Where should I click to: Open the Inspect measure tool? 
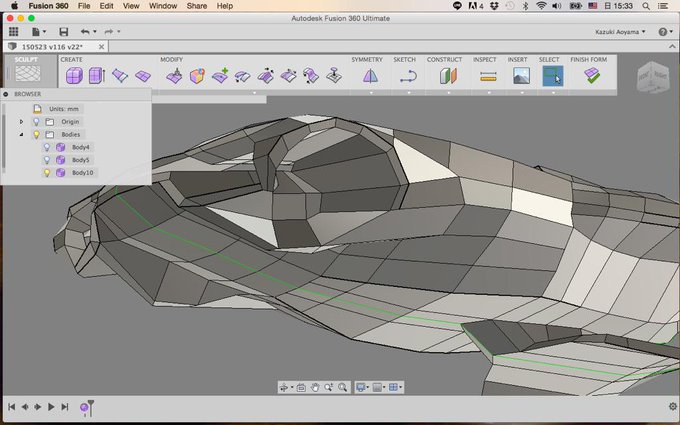coord(489,76)
